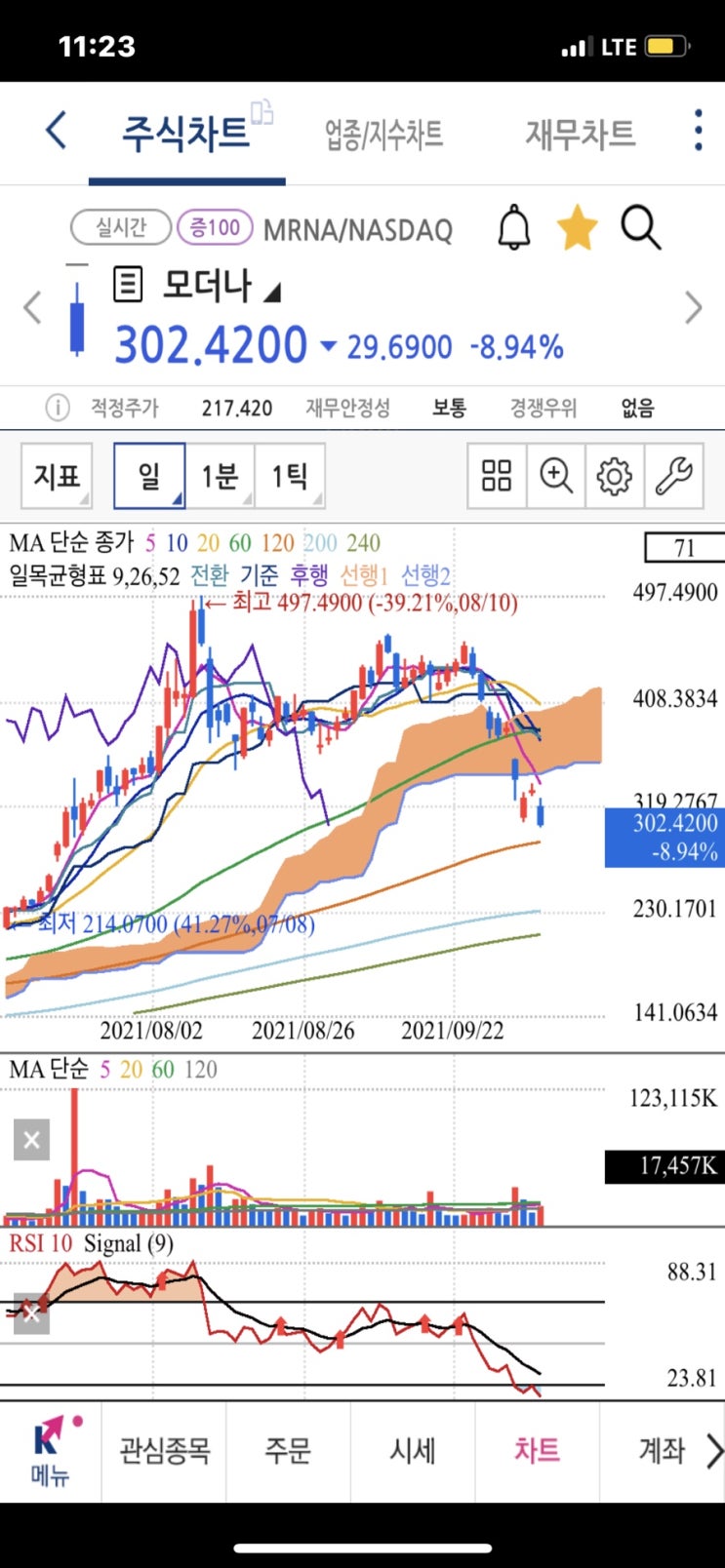
Task: Tap the 123,115K volume axis value
Action: [x=673, y=1098]
